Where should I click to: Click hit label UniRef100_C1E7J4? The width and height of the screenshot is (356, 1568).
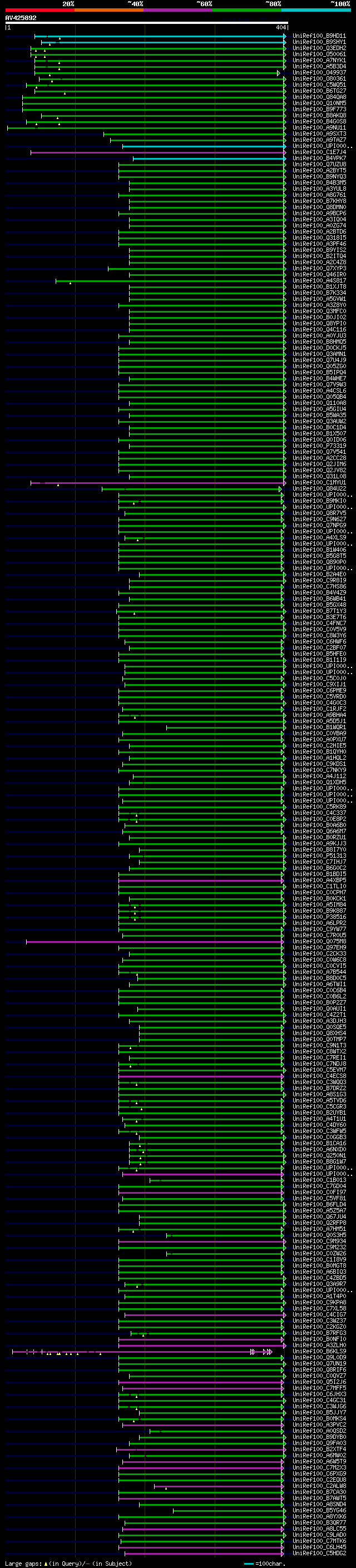click(x=319, y=152)
